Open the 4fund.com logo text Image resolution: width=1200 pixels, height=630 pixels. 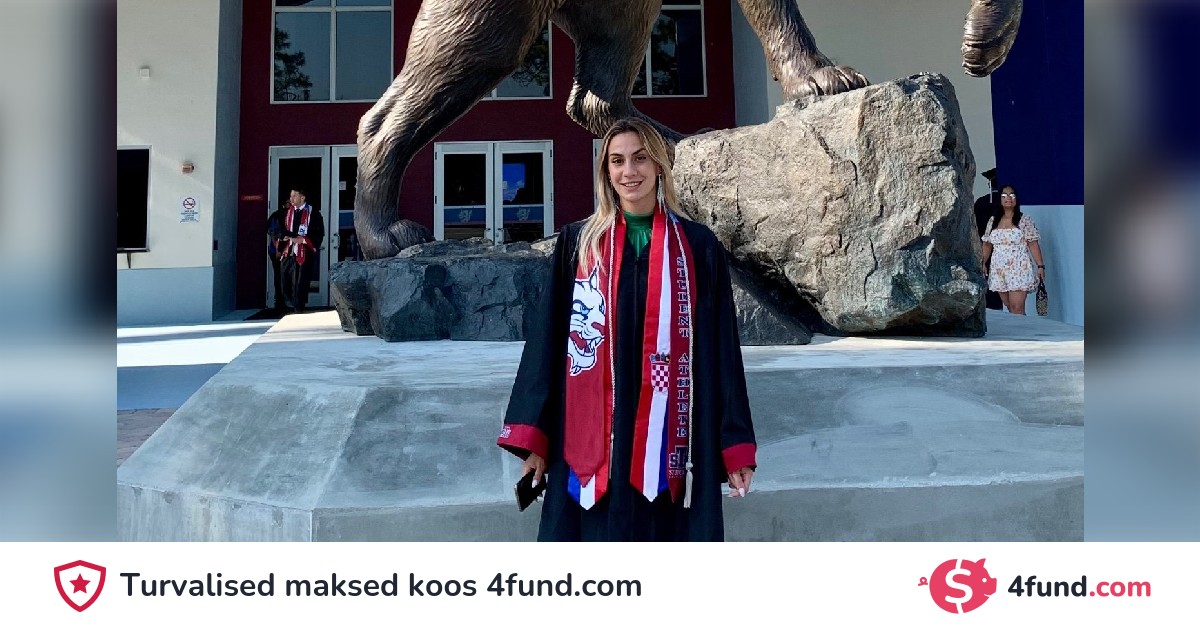click(x=1079, y=587)
